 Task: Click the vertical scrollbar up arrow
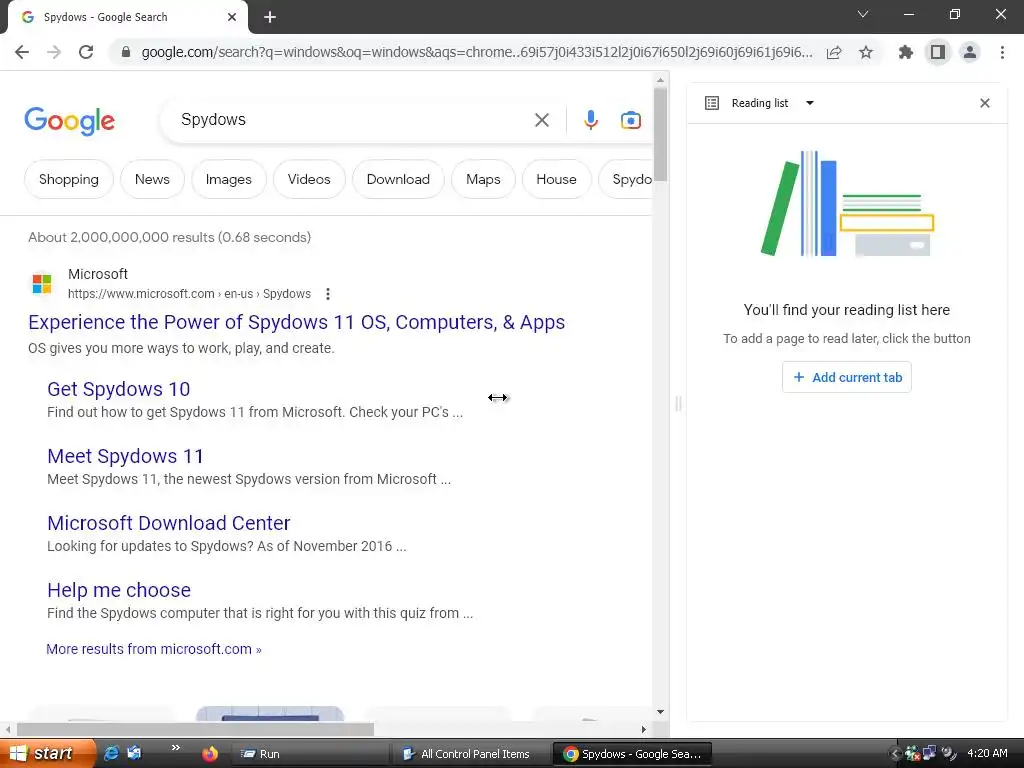tap(660, 80)
